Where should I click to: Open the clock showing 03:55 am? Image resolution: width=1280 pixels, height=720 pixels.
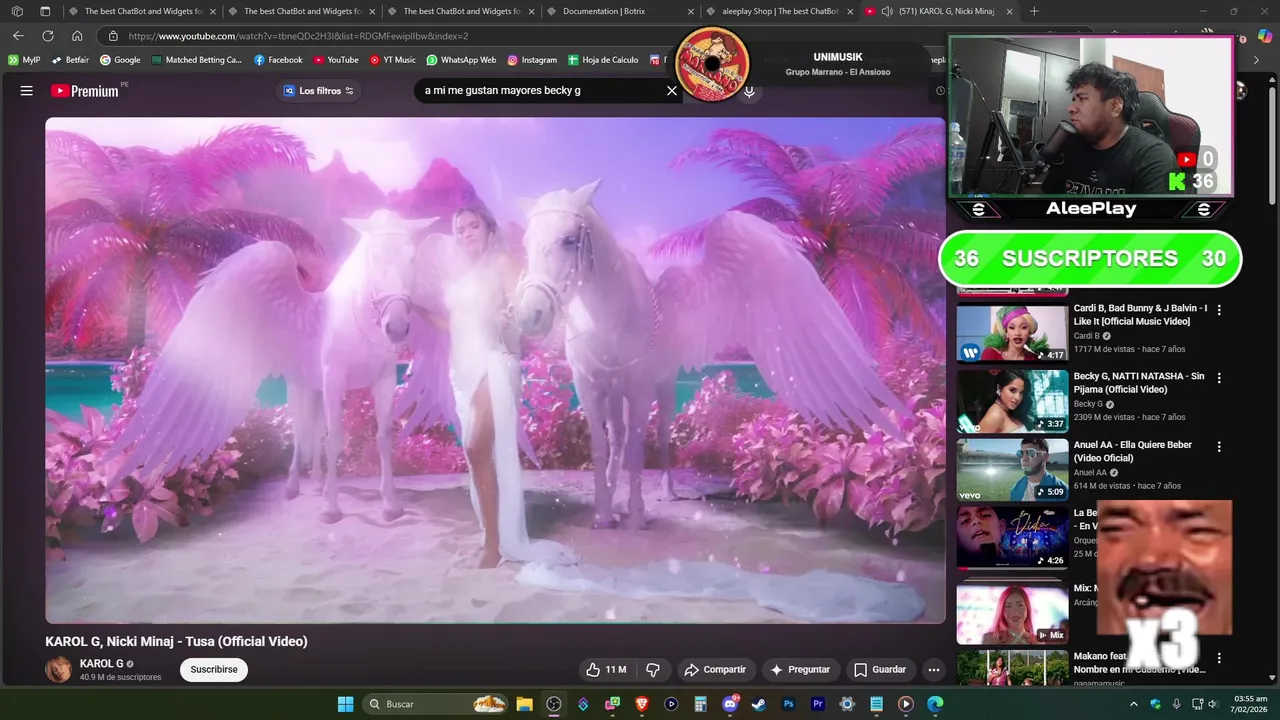point(1251,704)
